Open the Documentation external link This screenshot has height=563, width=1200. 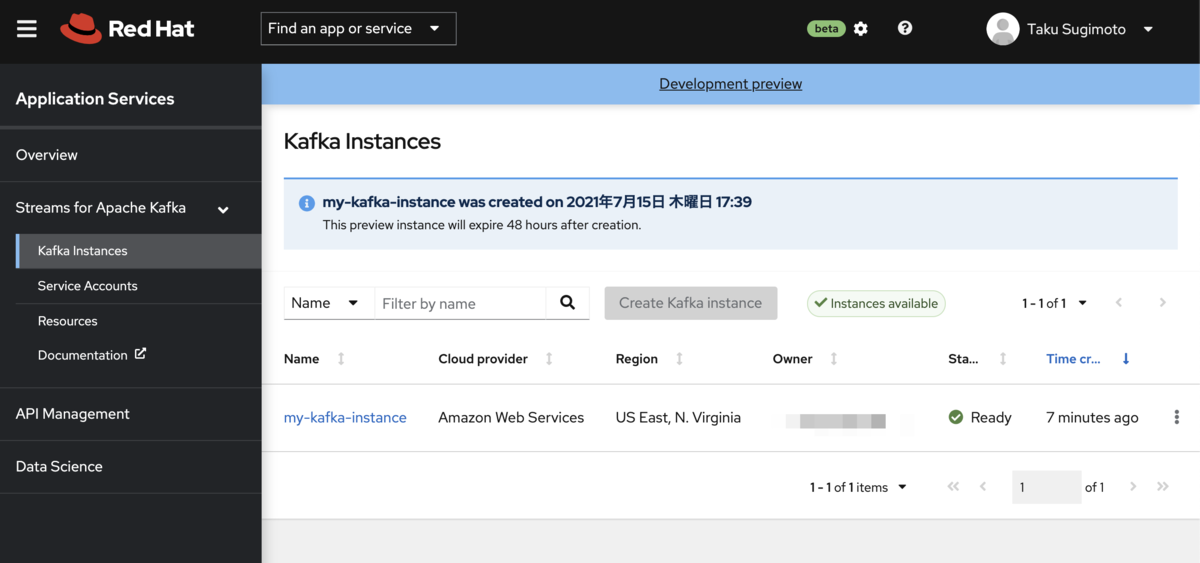(92, 355)
